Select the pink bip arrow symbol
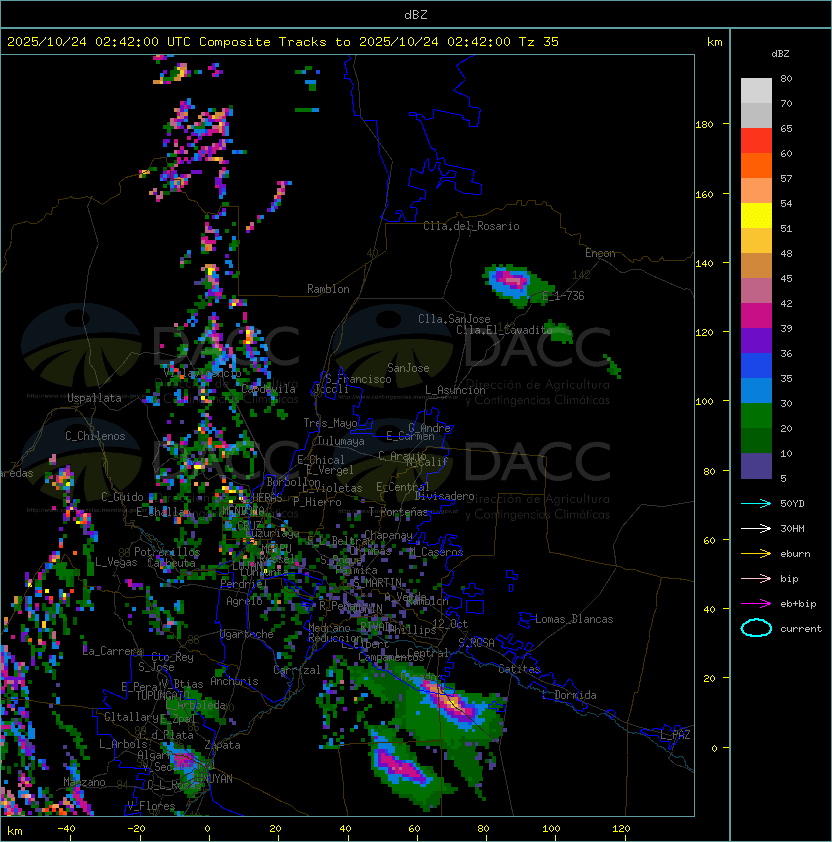Image resolution: width=832 pixels, height=842 pixels. pyautogui.click(x=756, y=579)
